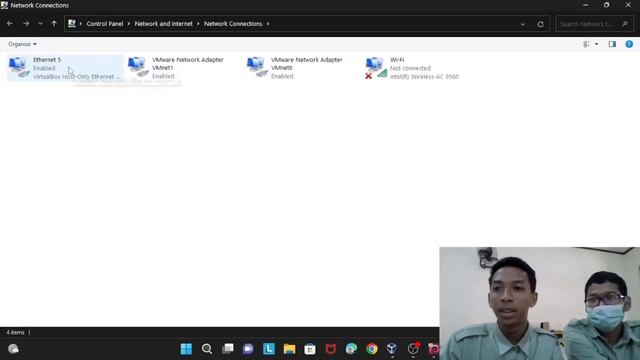
Task: Go up one level with up arrow
Action: 54,24
